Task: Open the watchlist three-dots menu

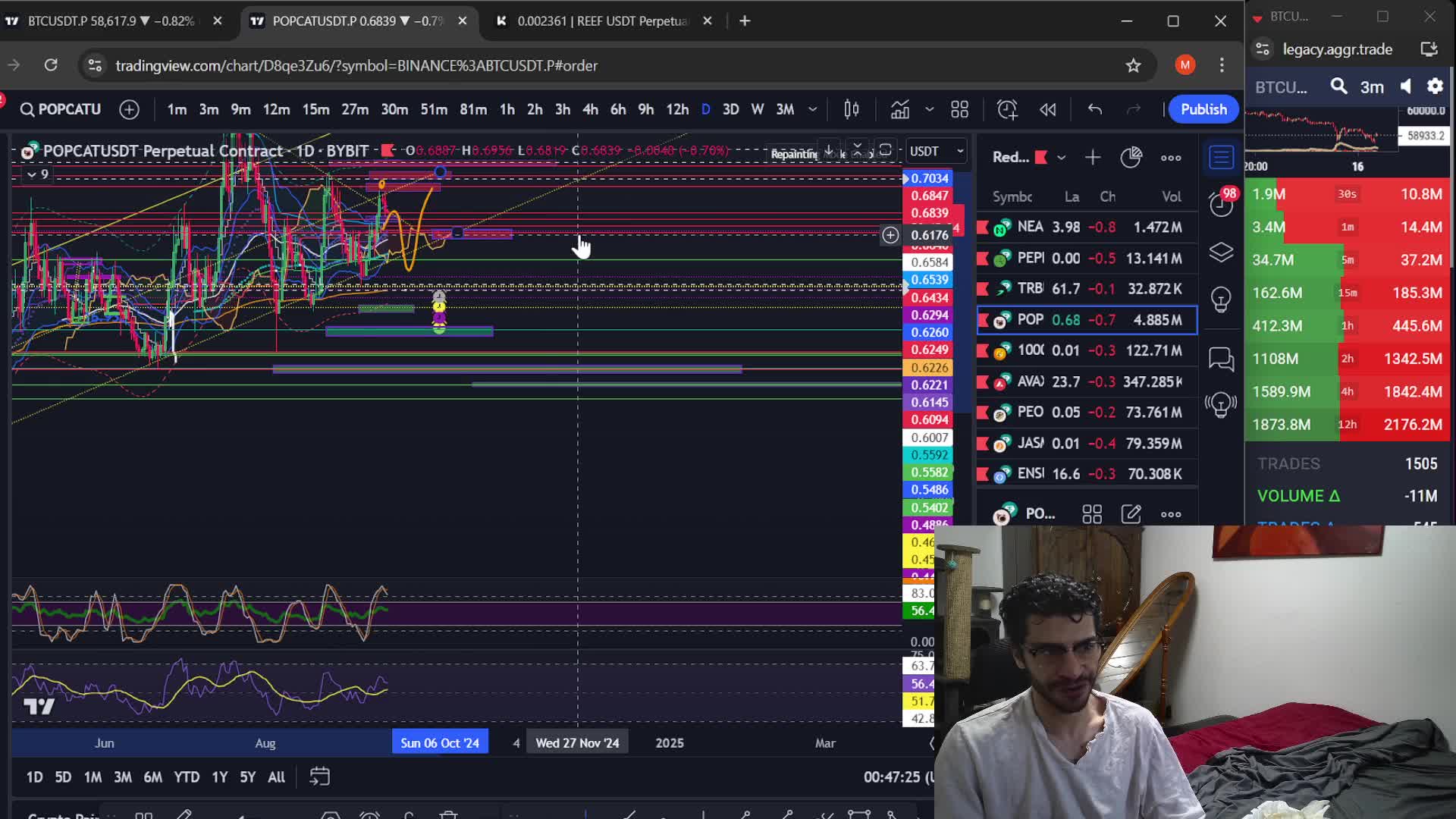Action: click(x=1171, y=158)
